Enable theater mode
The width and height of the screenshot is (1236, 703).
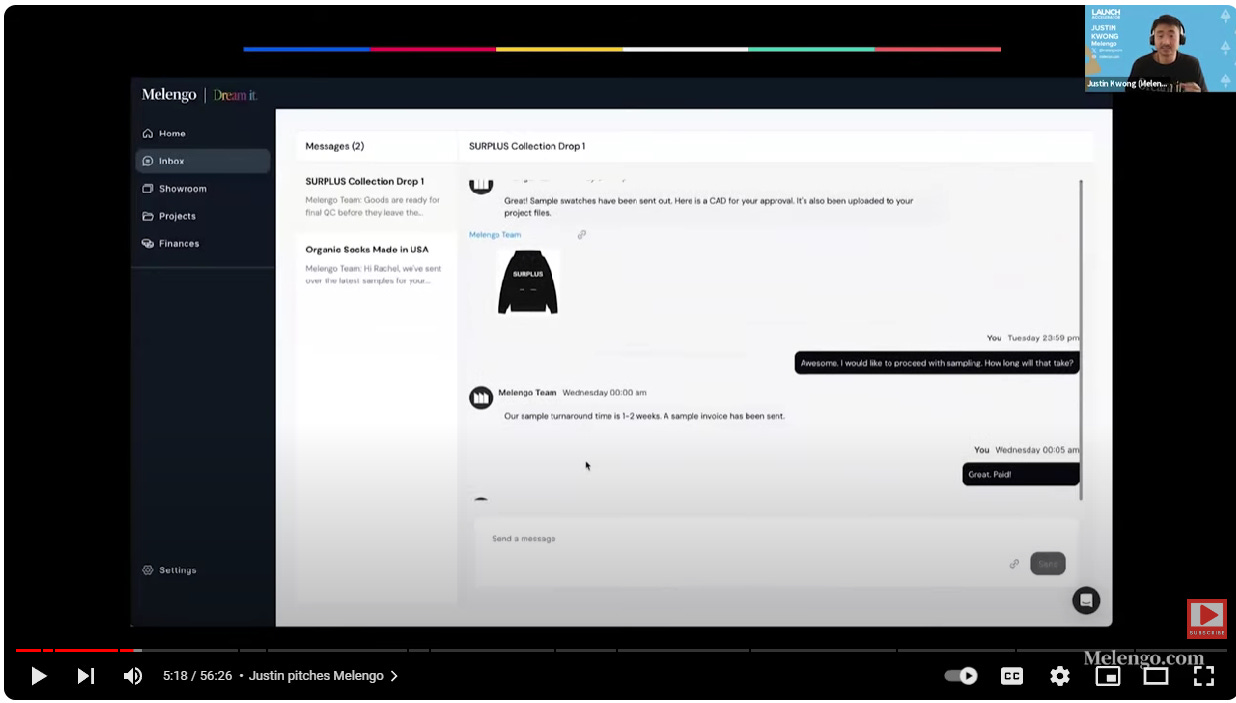[1156, 676]
